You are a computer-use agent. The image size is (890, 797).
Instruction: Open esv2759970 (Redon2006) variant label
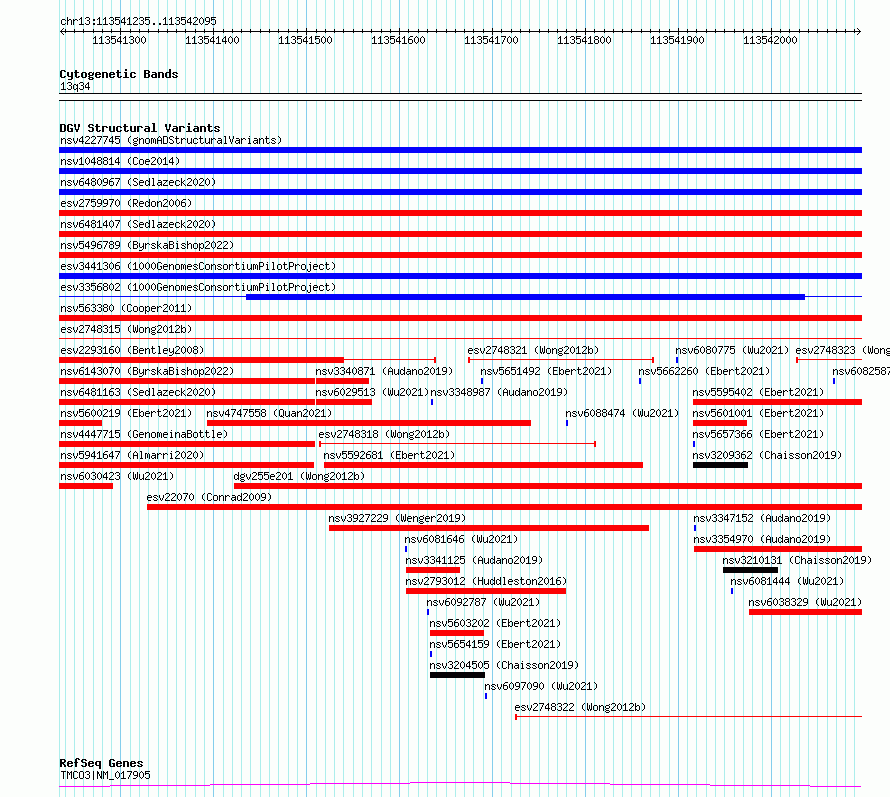(126, 203)
